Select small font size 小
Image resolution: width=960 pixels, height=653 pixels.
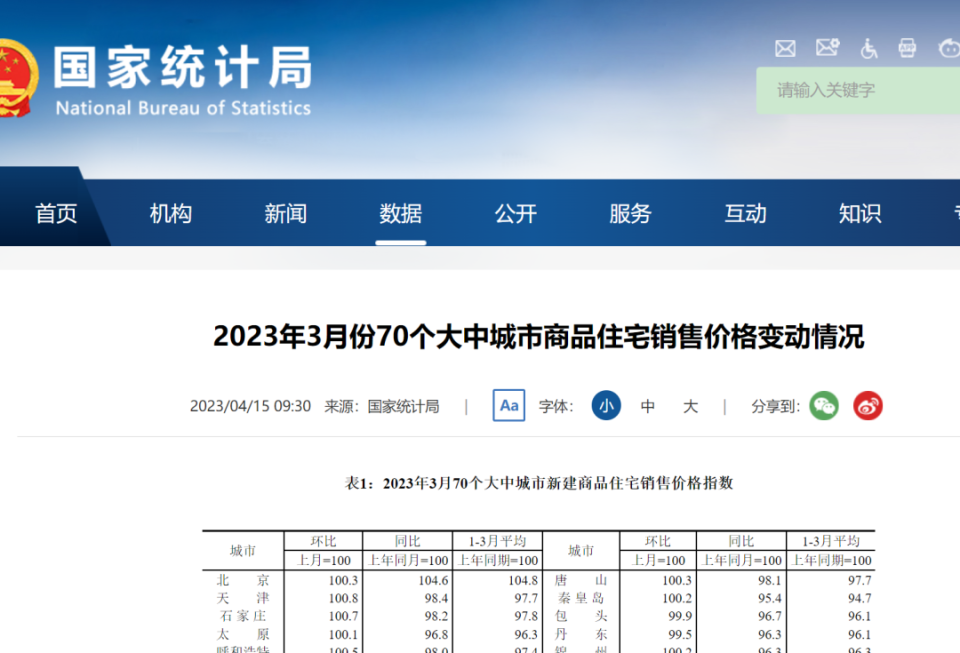[x=605, y=406]
